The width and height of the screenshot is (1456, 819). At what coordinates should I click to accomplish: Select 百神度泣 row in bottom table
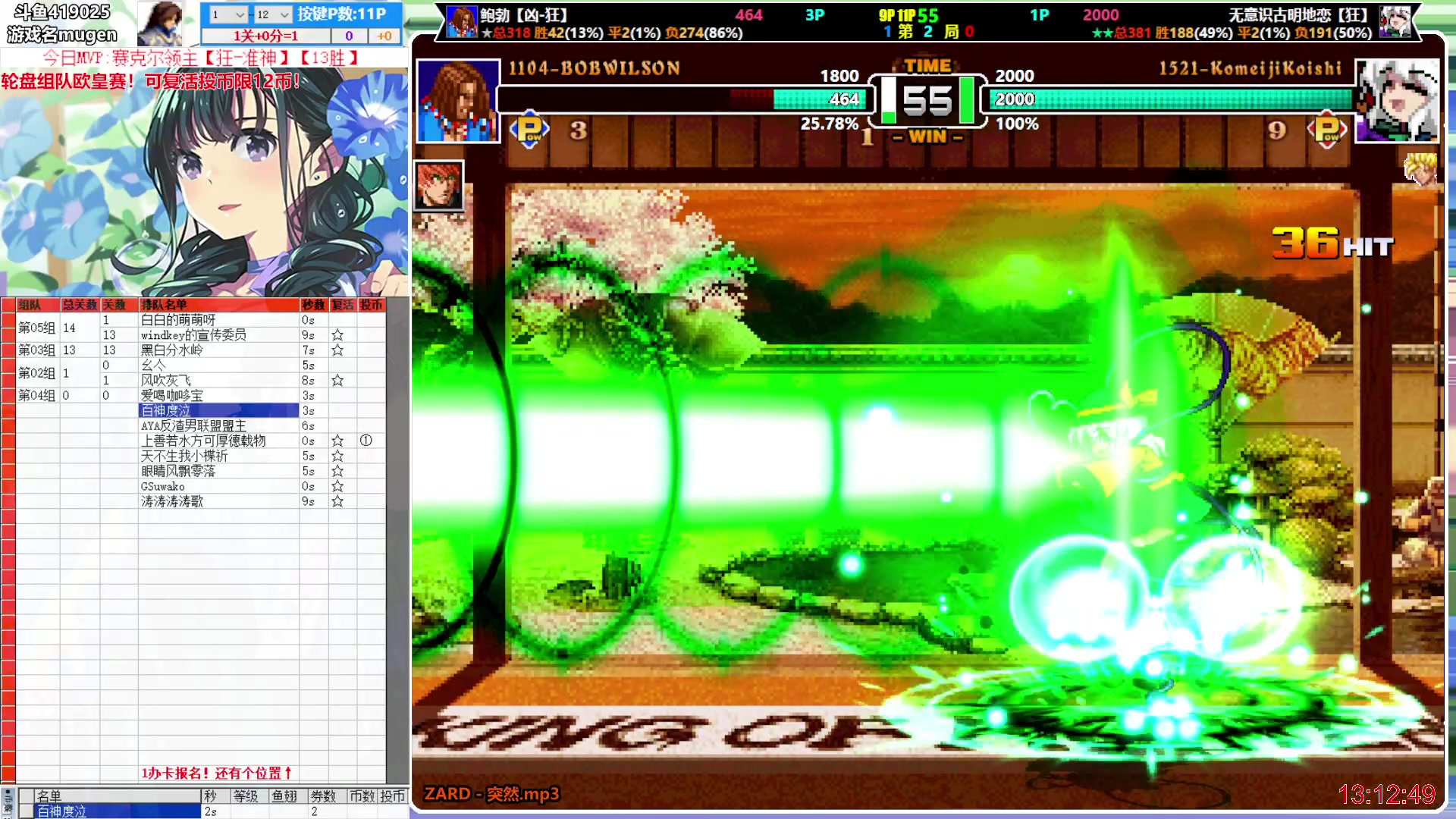[x=118, y=811]
